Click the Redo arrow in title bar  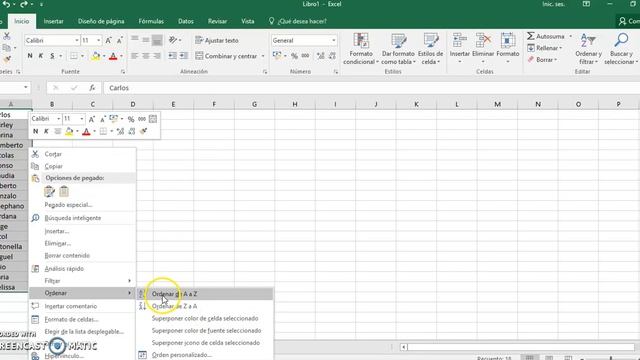tap(24, 4)
